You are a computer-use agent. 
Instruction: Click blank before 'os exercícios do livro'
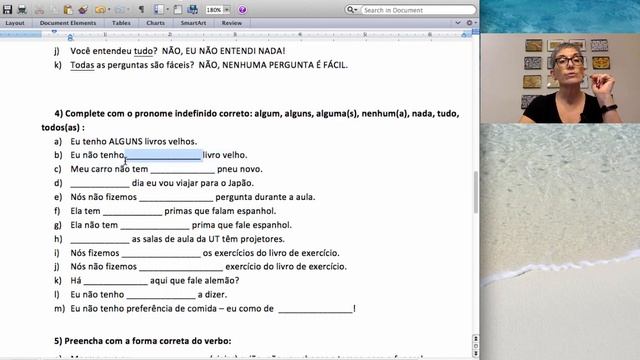click(x=161, y=253)
